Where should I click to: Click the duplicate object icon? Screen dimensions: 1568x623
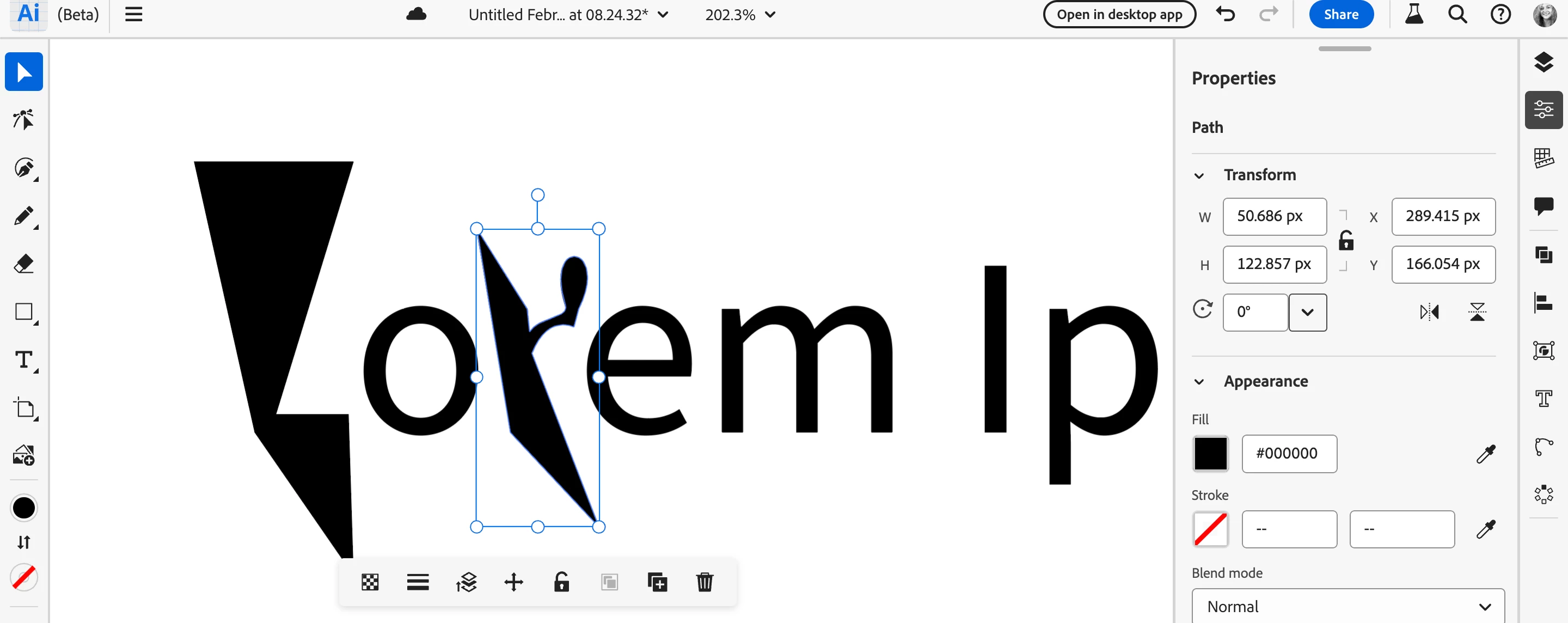click(657, 582)
